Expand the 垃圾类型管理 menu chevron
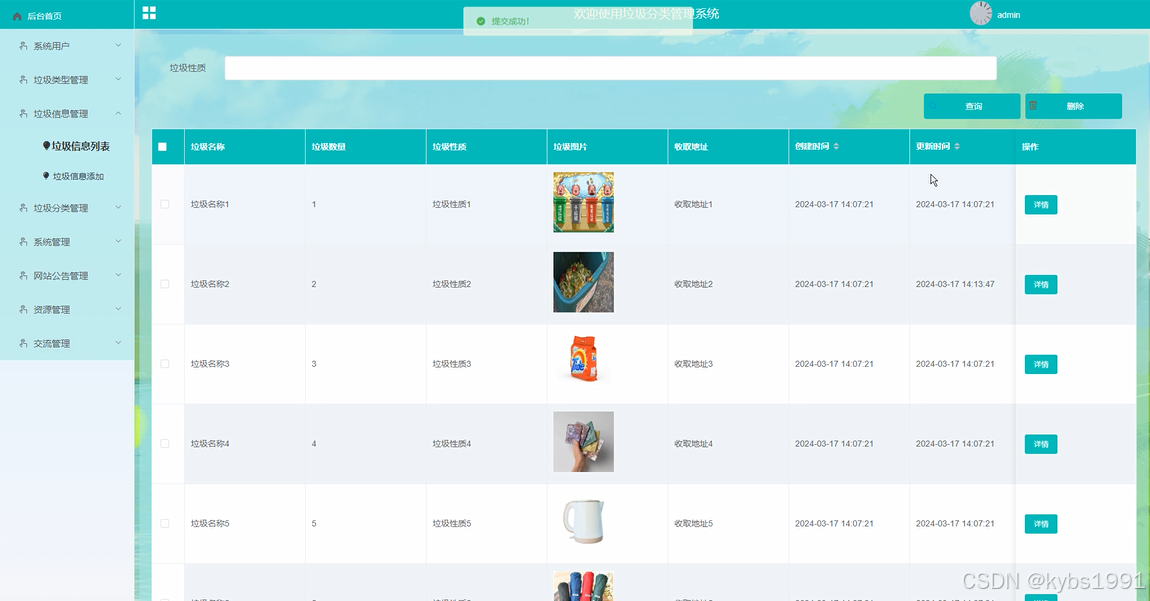The image size is (1150, 601). [118, 79]
